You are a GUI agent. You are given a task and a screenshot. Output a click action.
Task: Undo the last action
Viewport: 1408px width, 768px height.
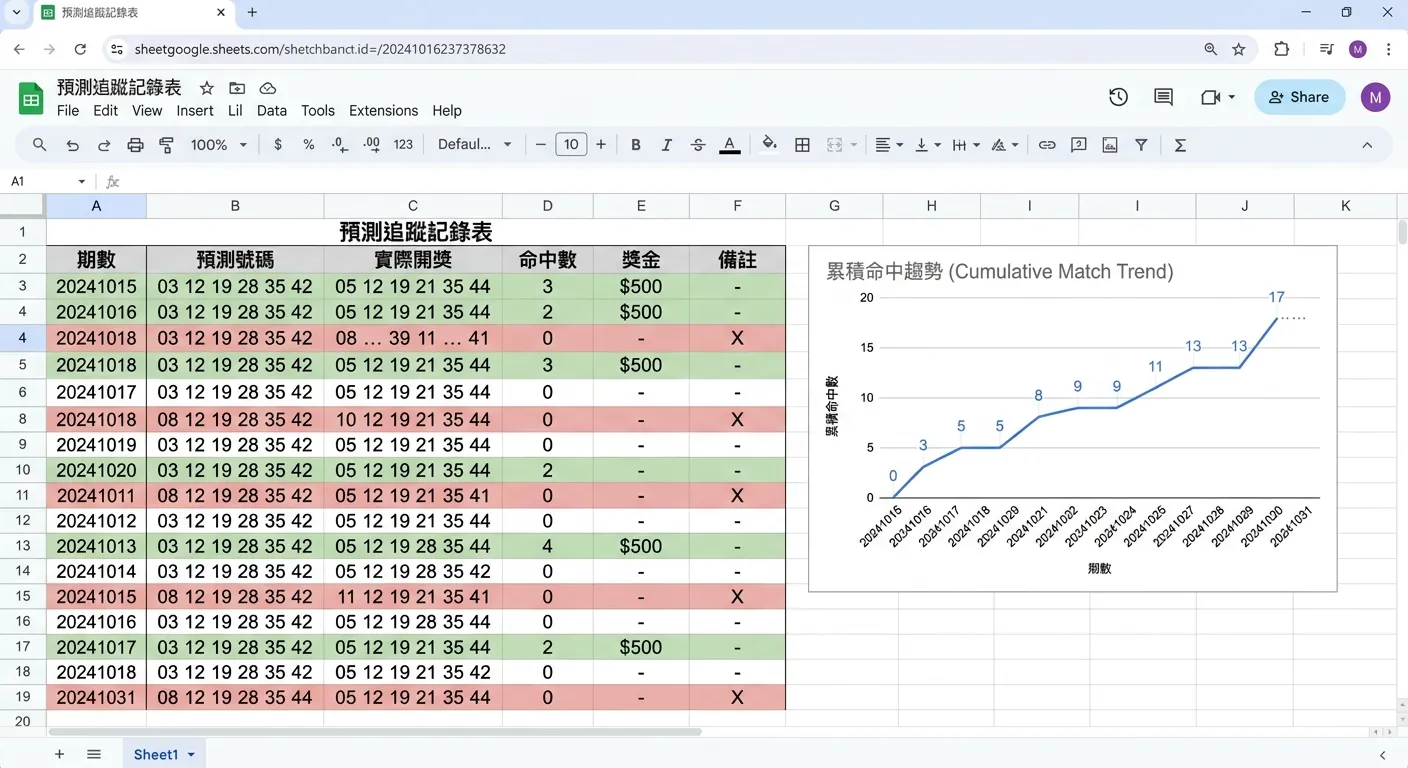pos(72,145)
